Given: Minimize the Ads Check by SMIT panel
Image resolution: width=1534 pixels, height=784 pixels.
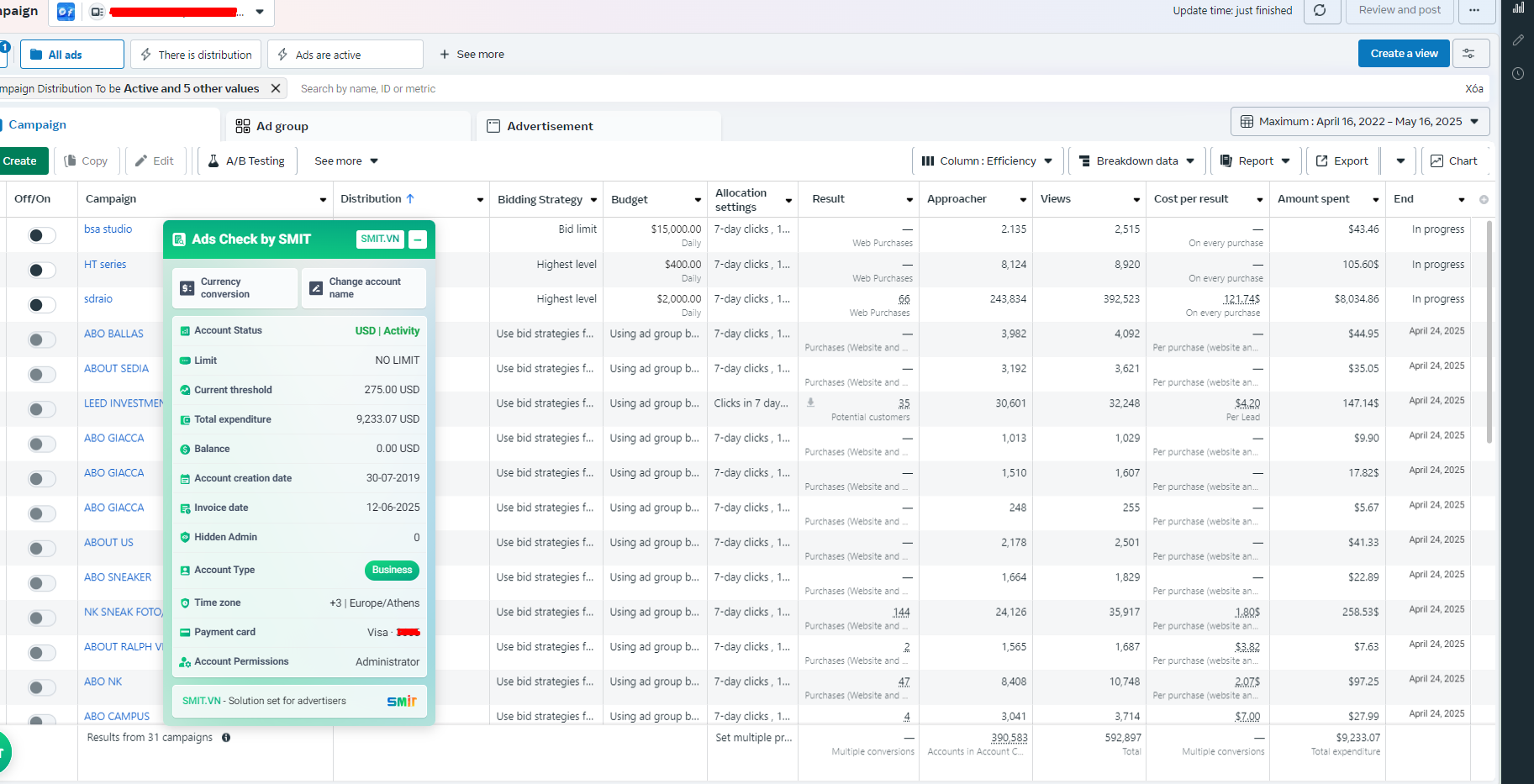Looking at the screenshot, I should 418,239.
